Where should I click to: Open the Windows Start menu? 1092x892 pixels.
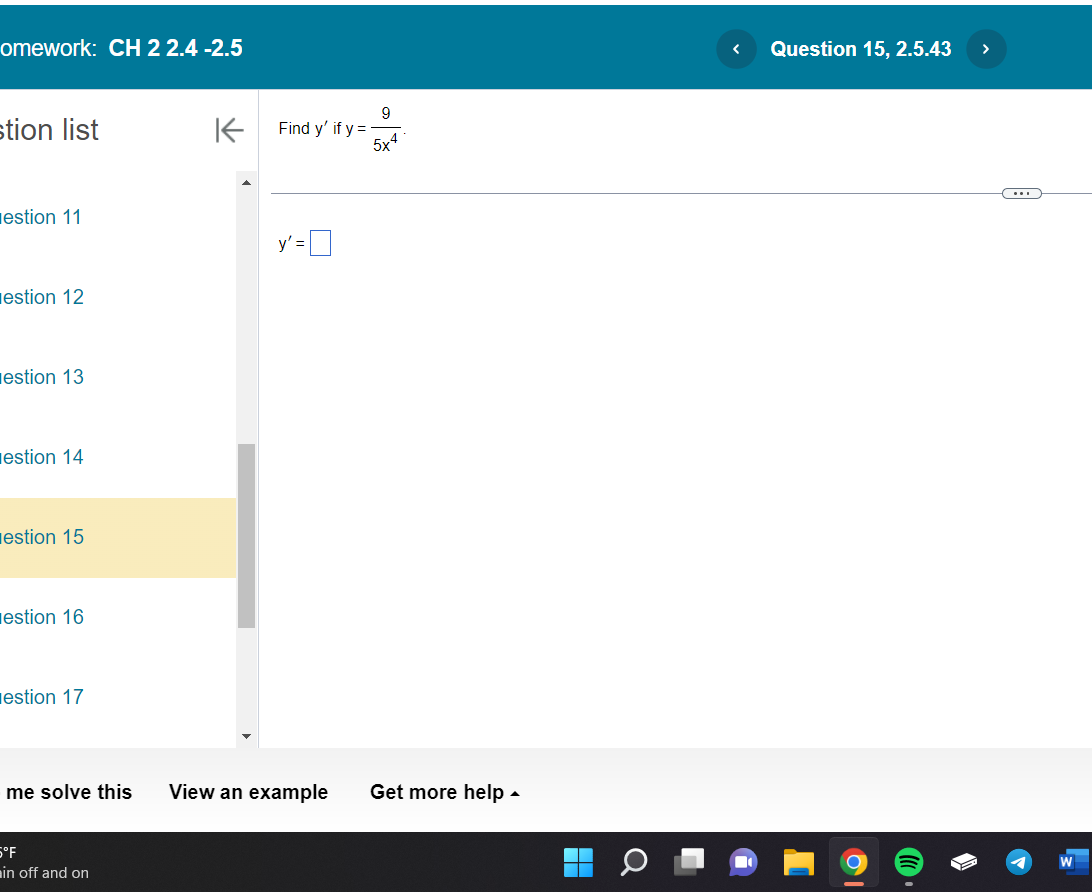[x=578, y=862]
